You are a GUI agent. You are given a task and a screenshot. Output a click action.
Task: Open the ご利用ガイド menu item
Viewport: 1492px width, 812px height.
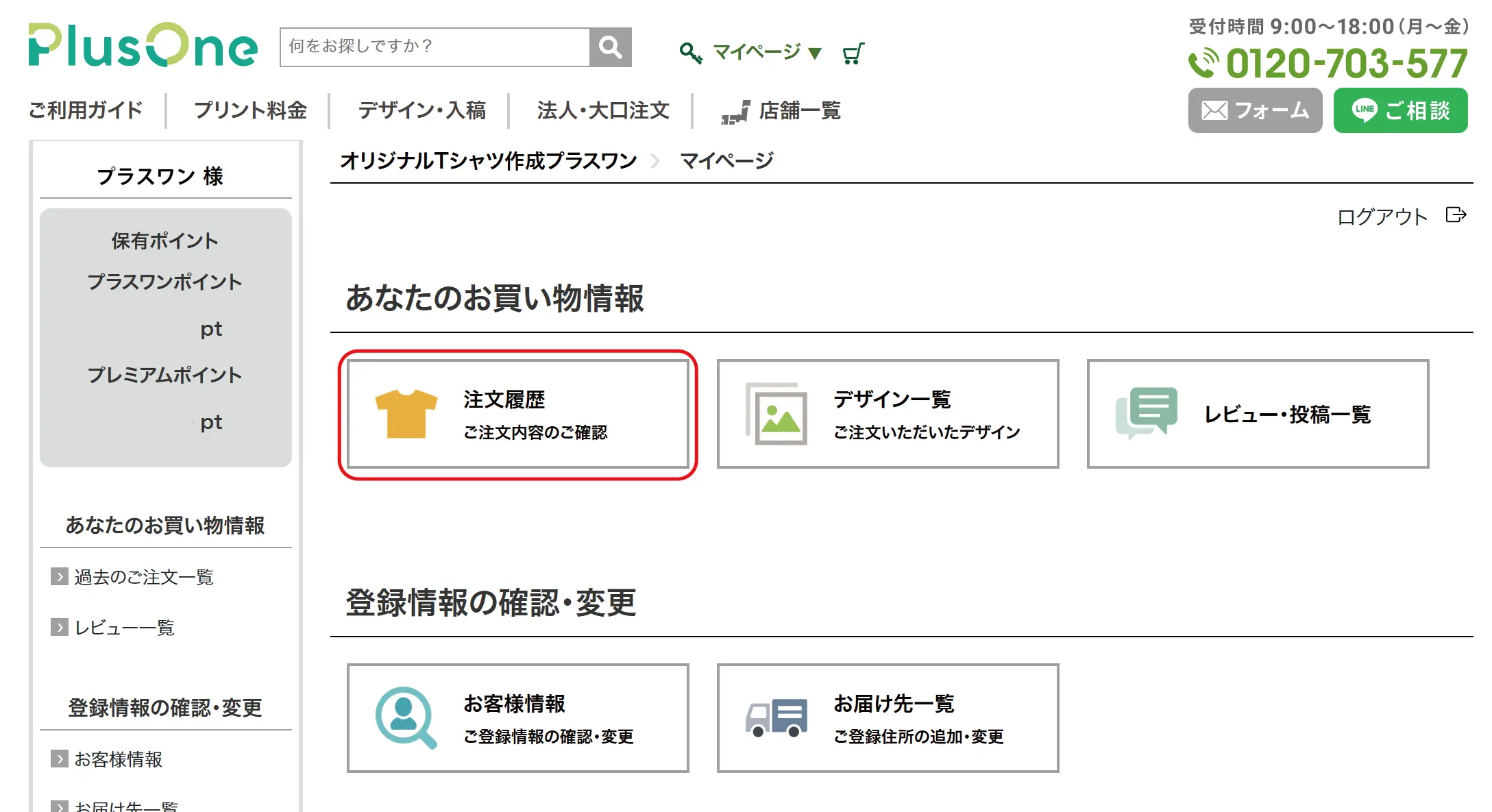(86, 110)
